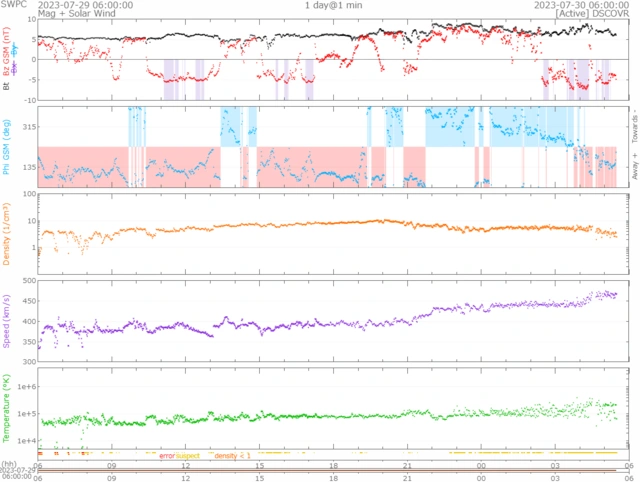This screenshot has height=482, width=640.
Task: Click the 450 tick on speed axis
Action: tap(29, 301)
